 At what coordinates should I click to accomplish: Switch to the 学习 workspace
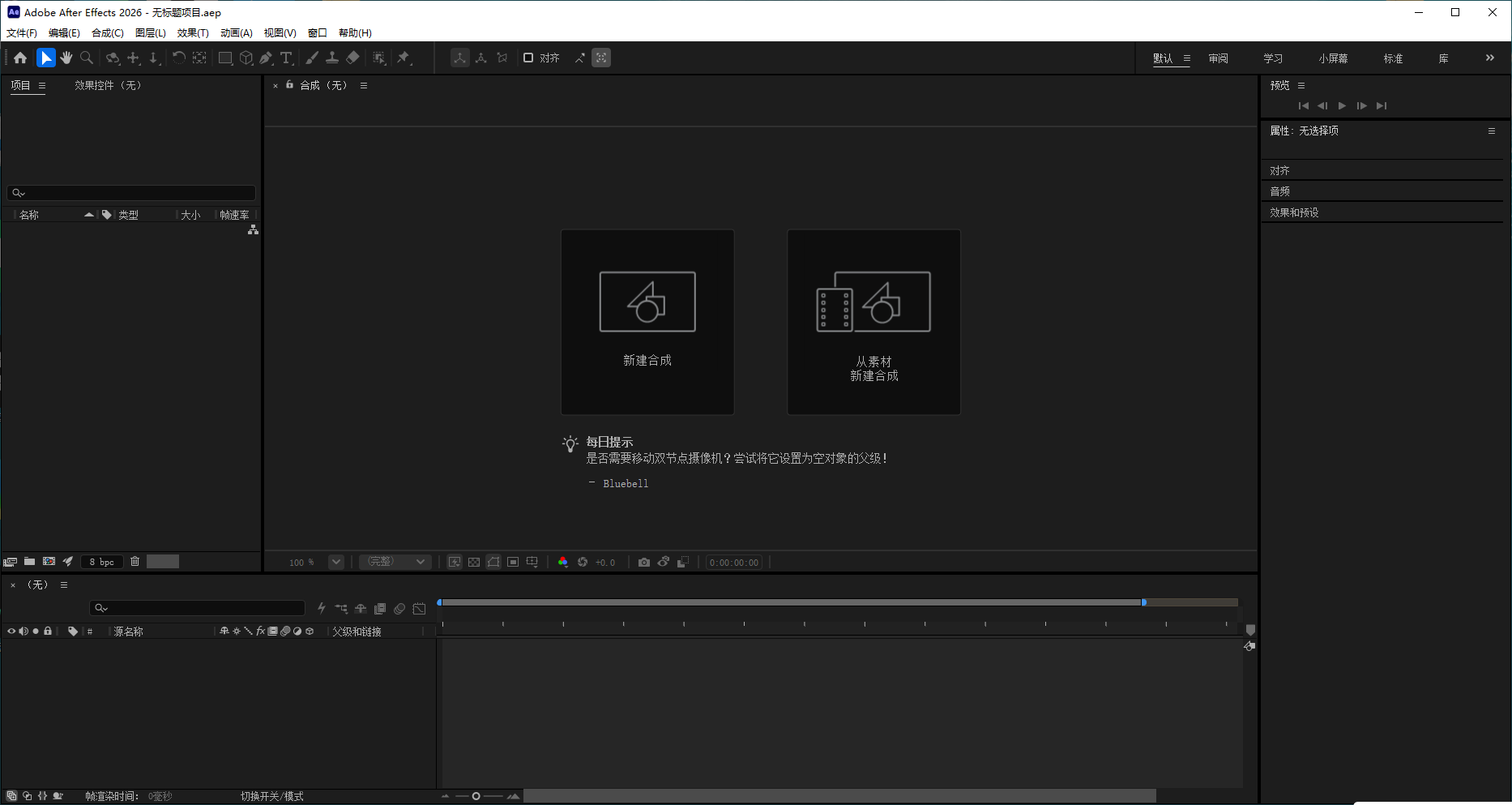[x=1273, y=58]
